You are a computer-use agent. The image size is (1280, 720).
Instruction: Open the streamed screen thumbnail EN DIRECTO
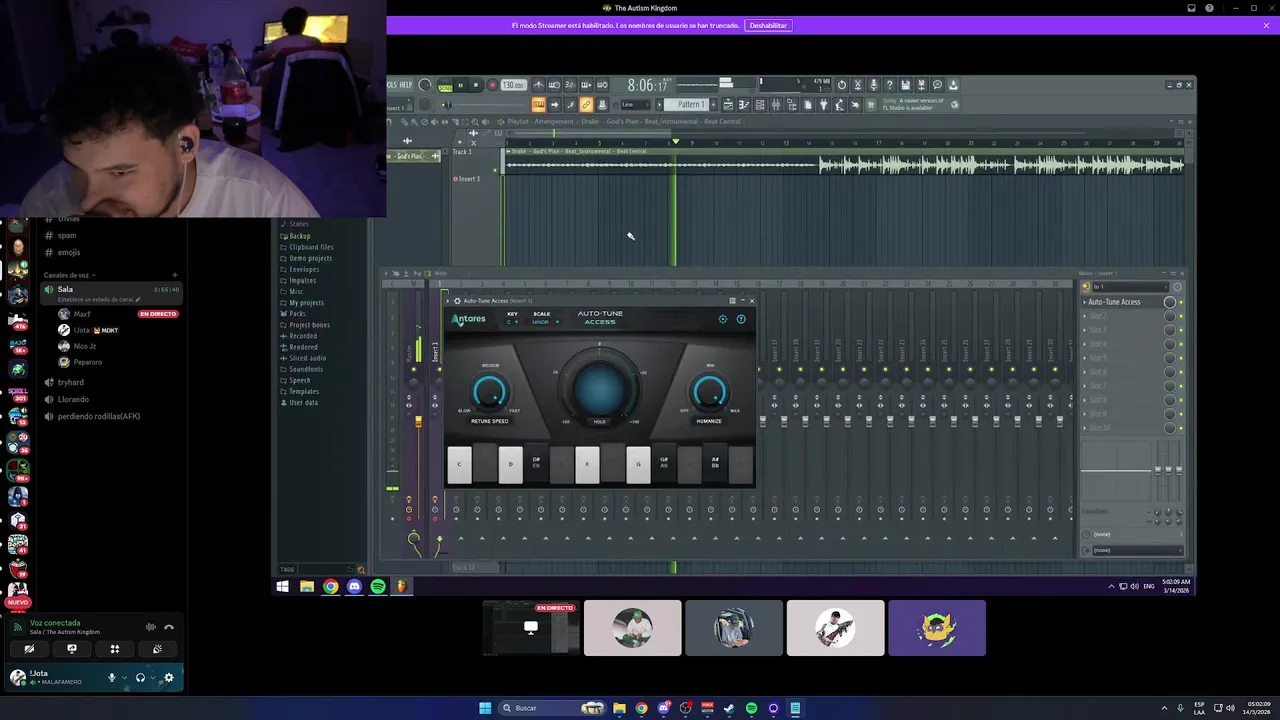[x=531, y=628]
